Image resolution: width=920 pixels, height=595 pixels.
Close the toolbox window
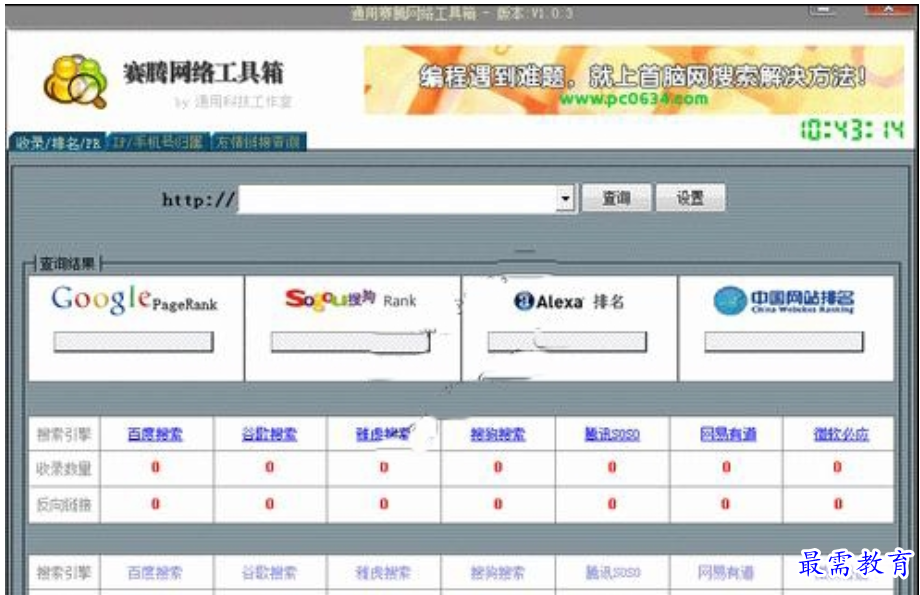pyautogui.click(x=888, y=11)
